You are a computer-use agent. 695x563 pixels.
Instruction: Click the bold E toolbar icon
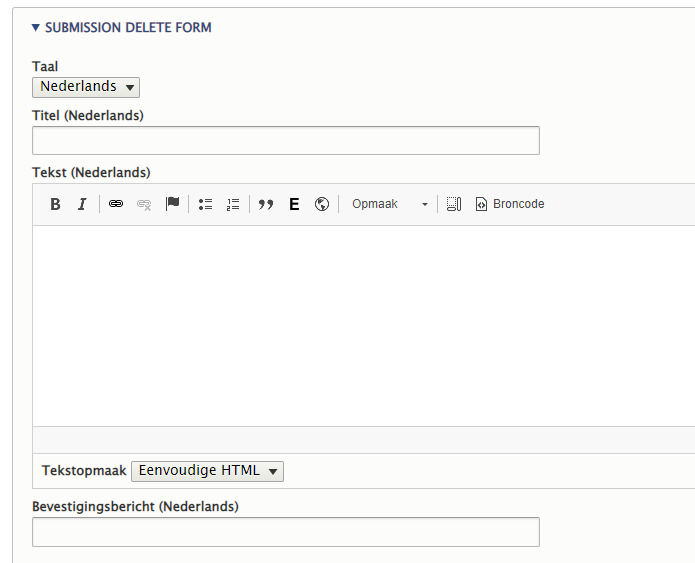point(294,204)
